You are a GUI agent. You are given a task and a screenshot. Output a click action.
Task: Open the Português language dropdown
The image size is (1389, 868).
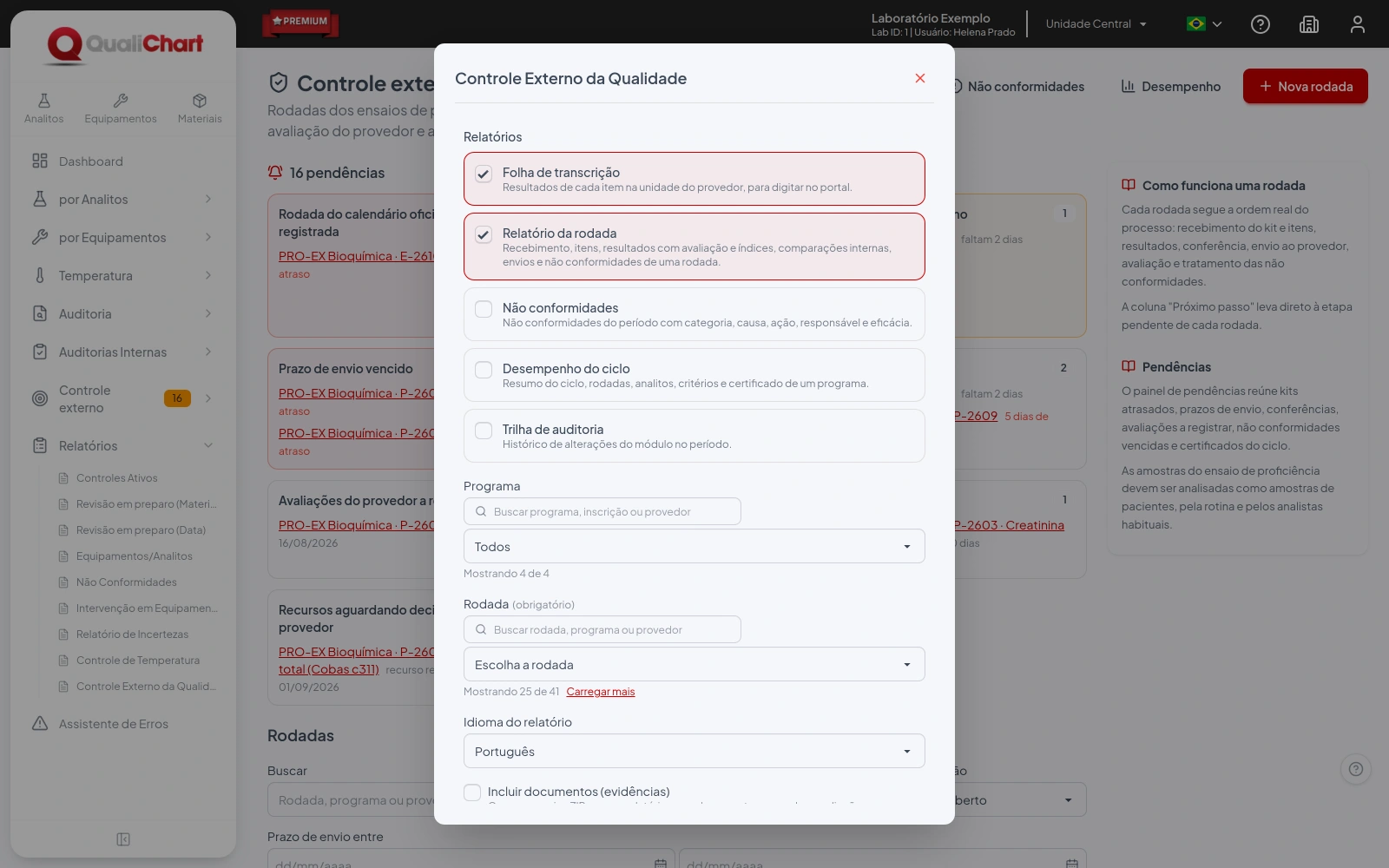[694, 751]
